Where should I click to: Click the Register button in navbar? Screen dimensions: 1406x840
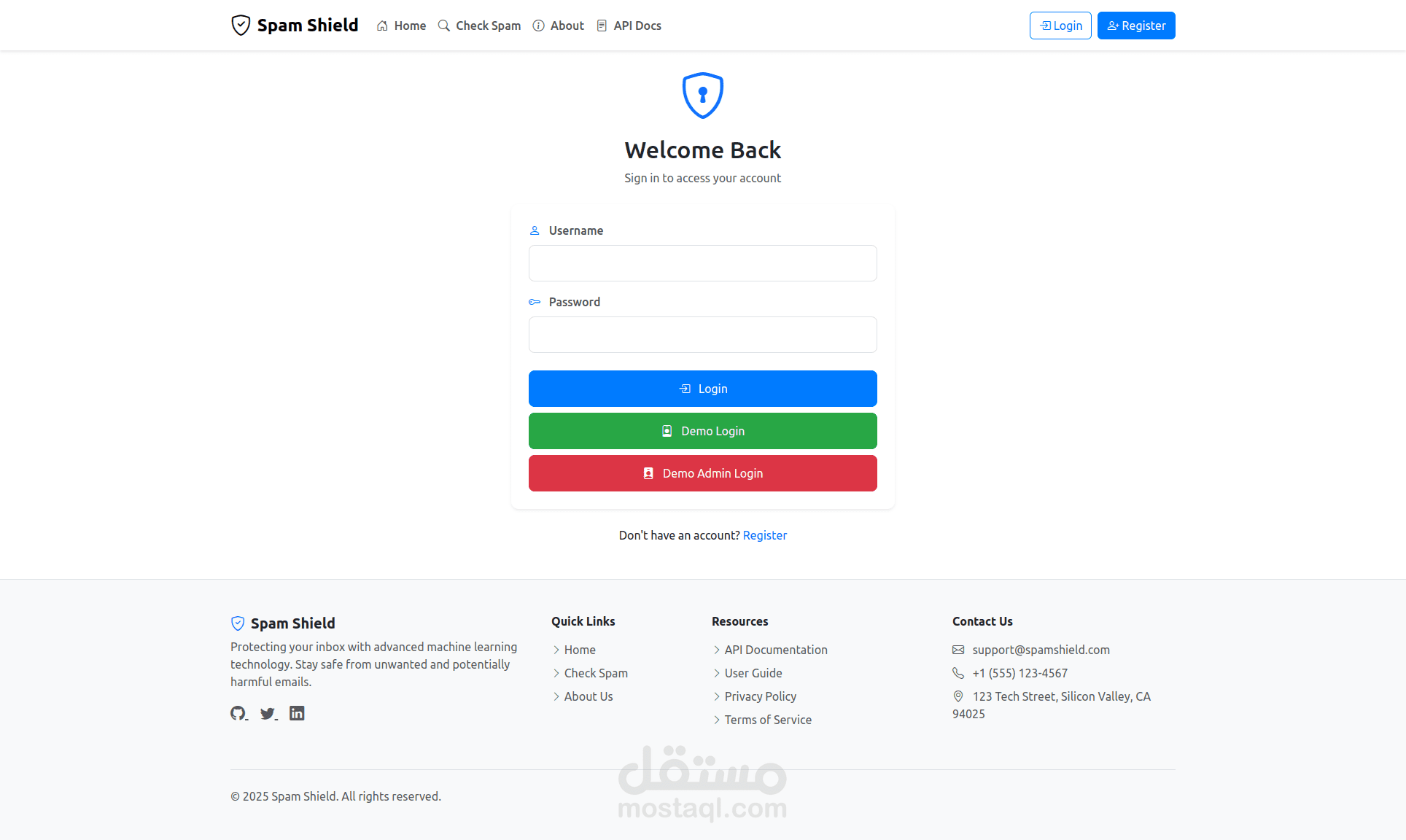(1136, 26)
